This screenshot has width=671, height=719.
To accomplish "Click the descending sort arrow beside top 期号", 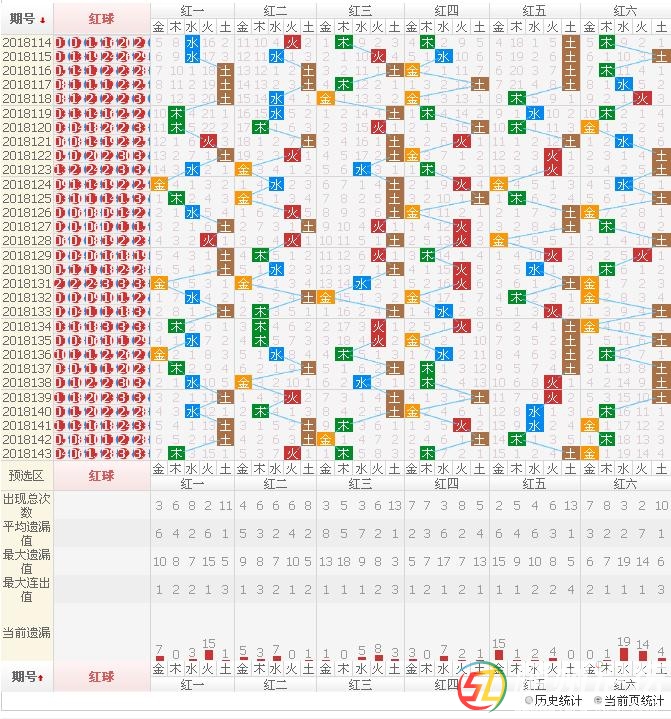I will [x=42, y=18].
